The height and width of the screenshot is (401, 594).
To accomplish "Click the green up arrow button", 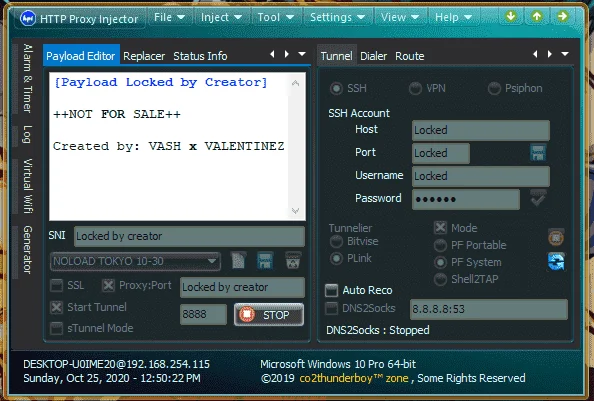I will click(x=537, y=16).
